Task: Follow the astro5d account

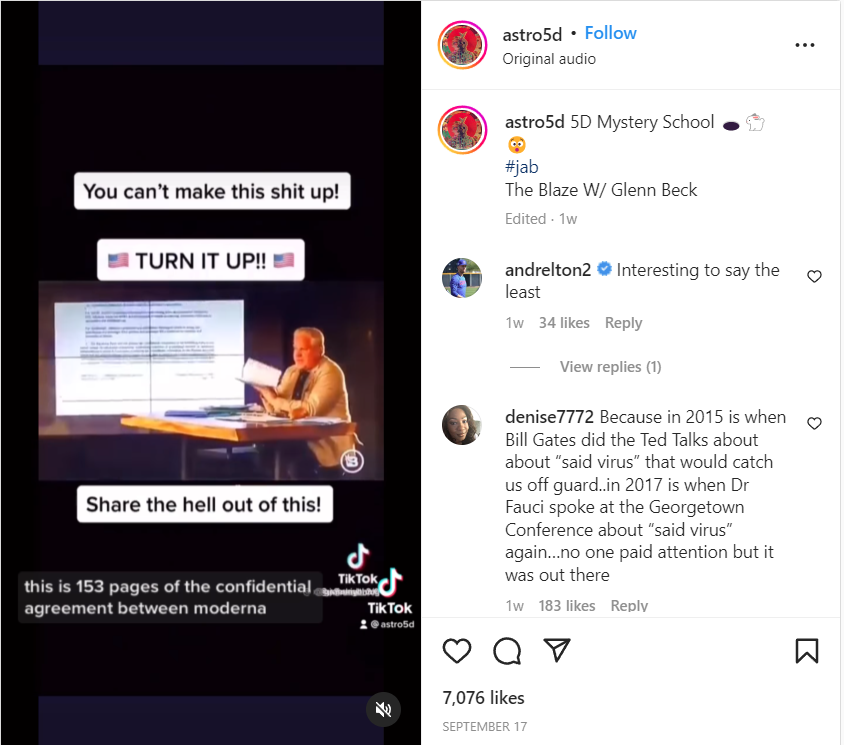Action: point(610,33)
